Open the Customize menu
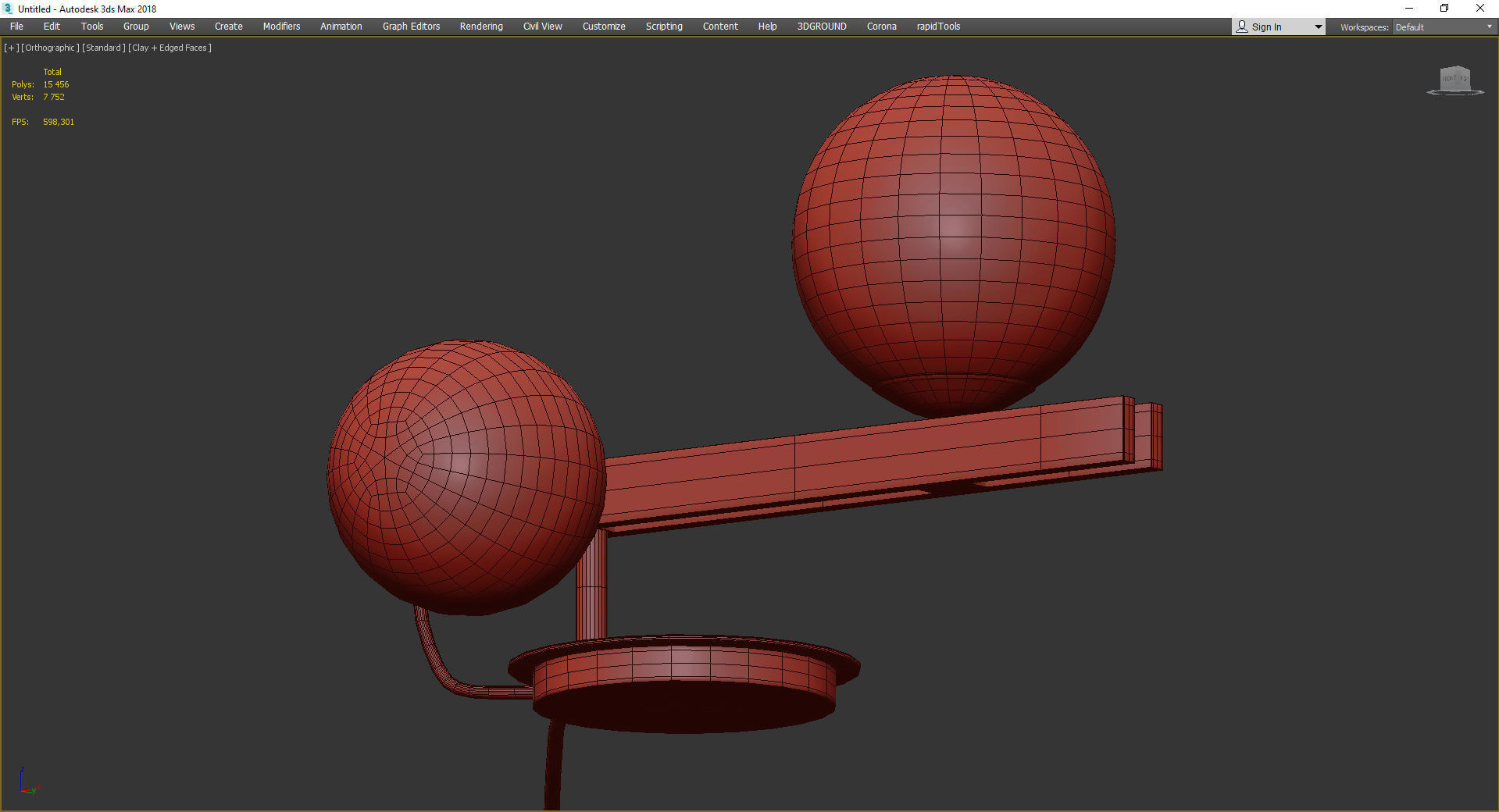Image resolution: width=1499 pixels, height=812 pixels. tap(604, 27)
